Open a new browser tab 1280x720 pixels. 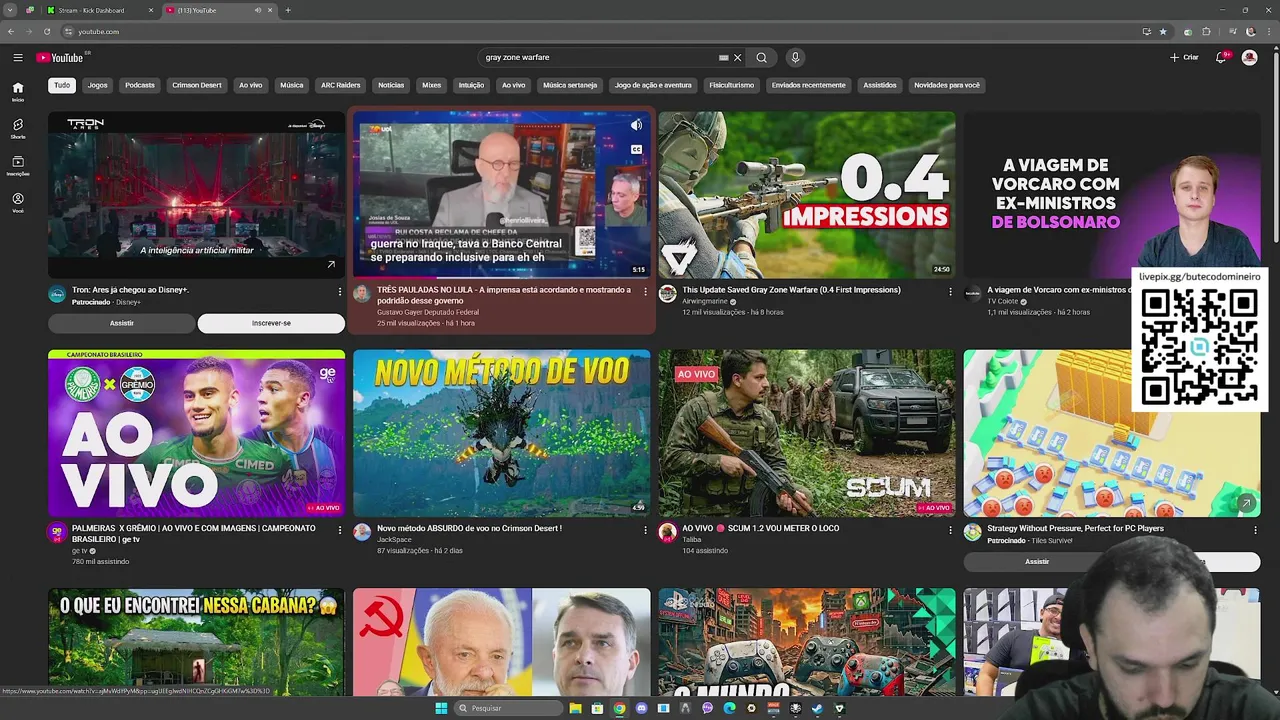coord(288,10)
